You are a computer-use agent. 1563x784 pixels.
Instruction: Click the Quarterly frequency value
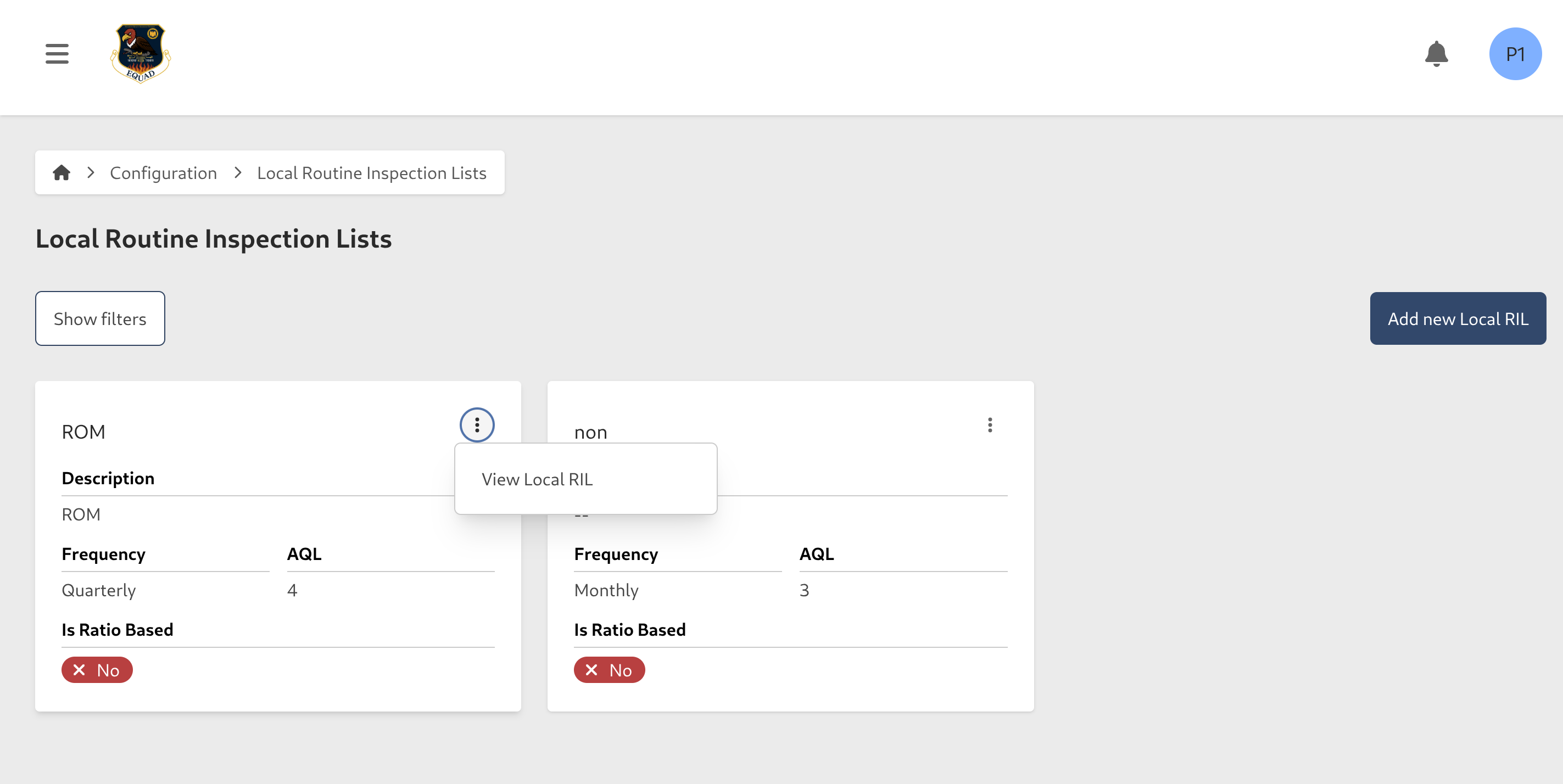[x=98, y=590]
